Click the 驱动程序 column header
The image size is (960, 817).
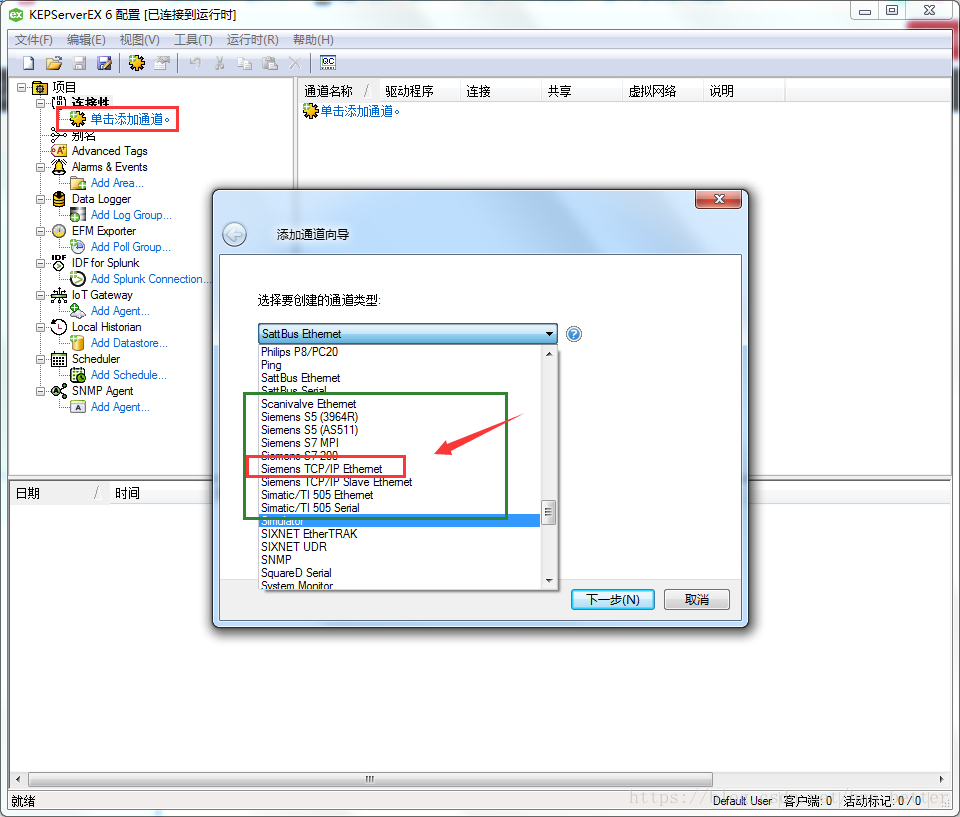[x=419, y=91]
